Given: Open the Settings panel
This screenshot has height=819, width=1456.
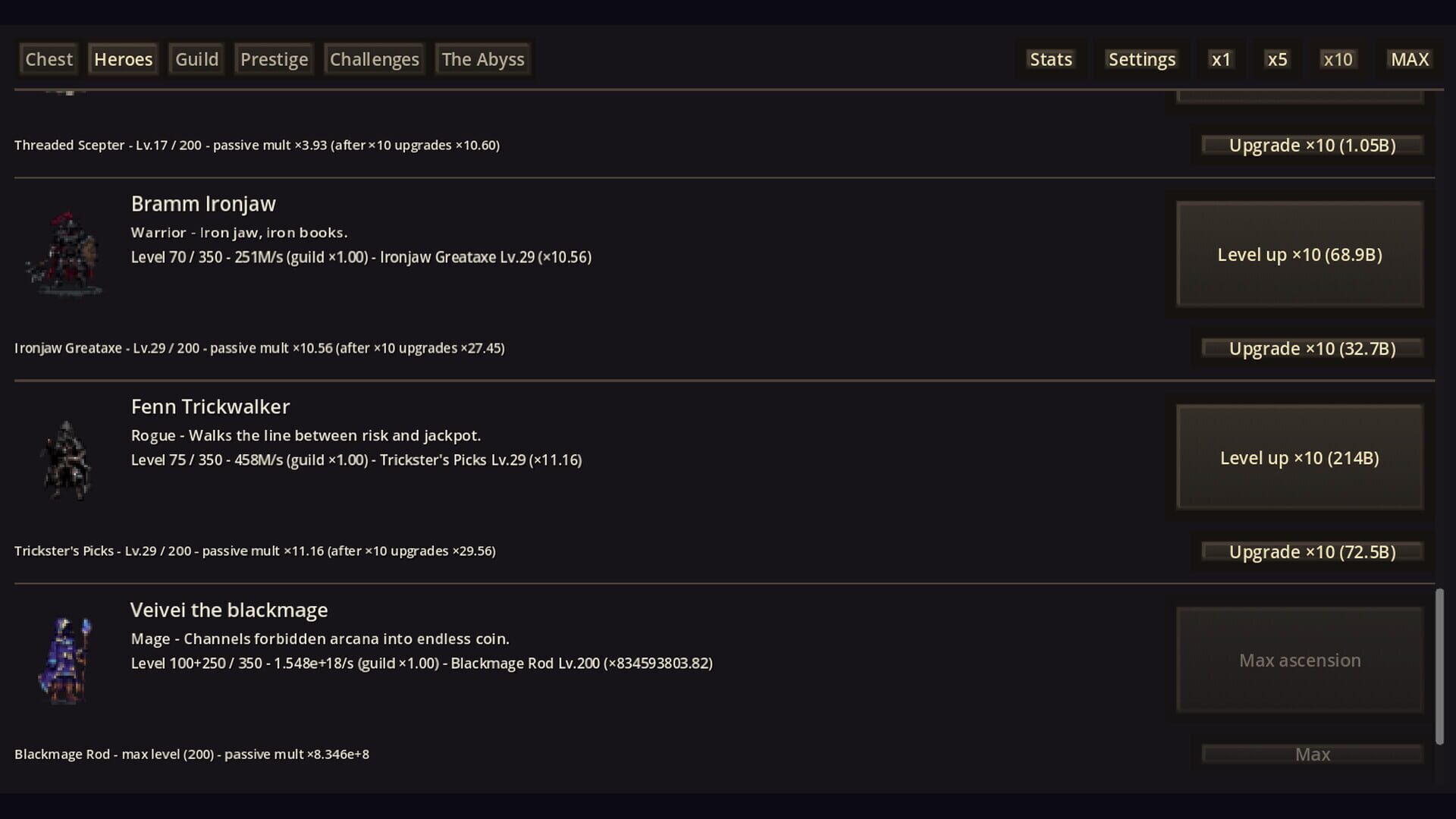Looking at the screenshot, I should tap(1142, 58).
